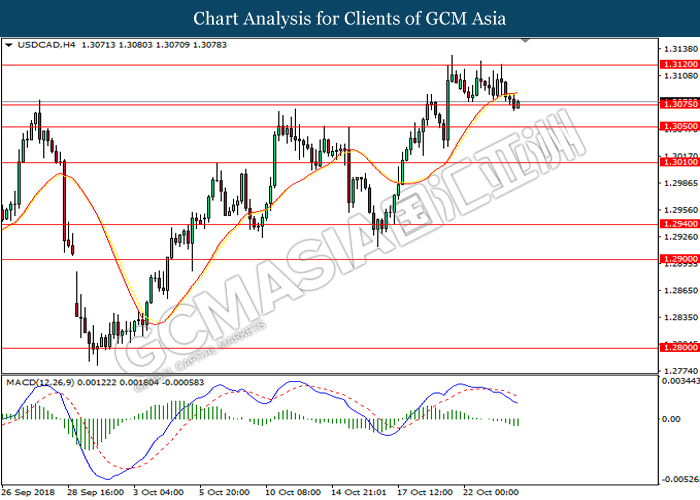Click the 1.30750 red price label
Screen dimensions: 700x500
tap(680, 104)
